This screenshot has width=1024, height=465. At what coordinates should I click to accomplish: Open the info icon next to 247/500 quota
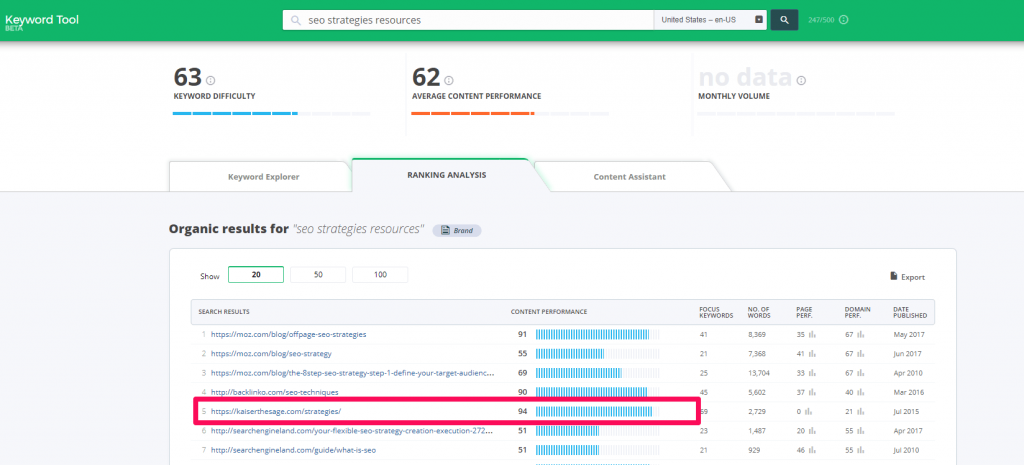pyautogui.click(x=844, y=20)
